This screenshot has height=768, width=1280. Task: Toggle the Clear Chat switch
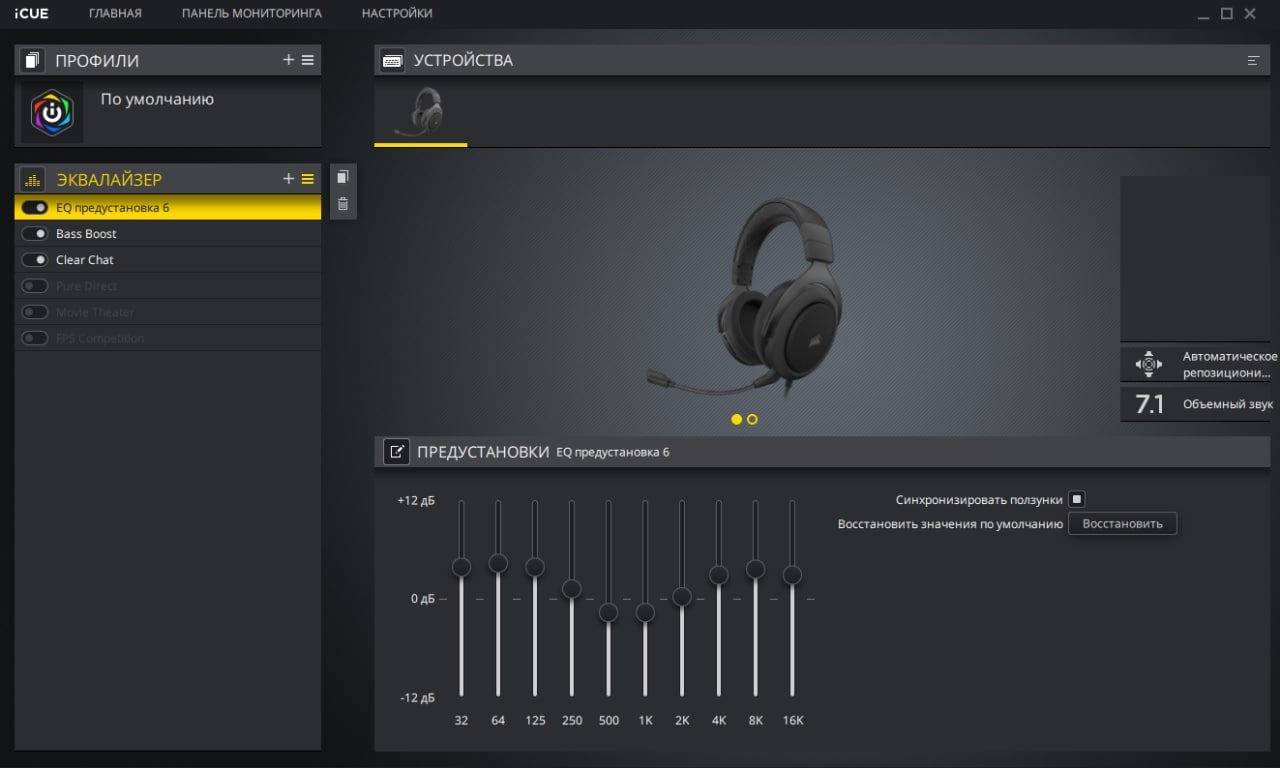point(35,260)
